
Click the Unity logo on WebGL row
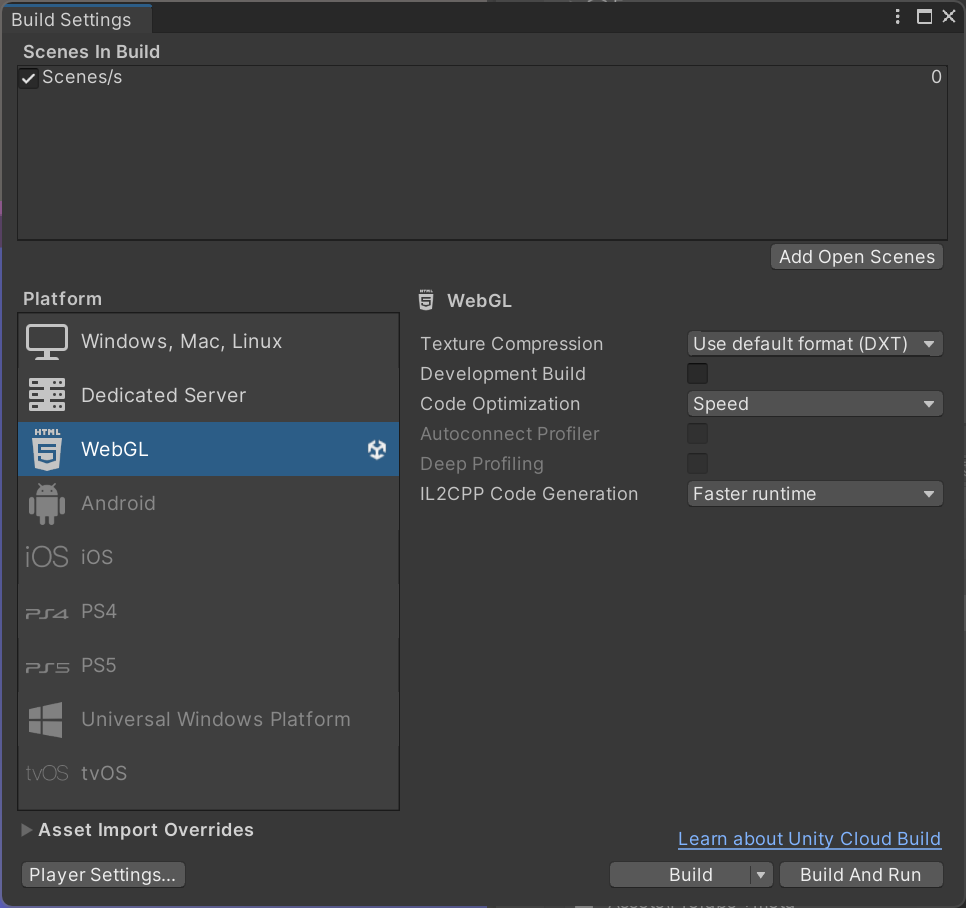pos(377,450)
